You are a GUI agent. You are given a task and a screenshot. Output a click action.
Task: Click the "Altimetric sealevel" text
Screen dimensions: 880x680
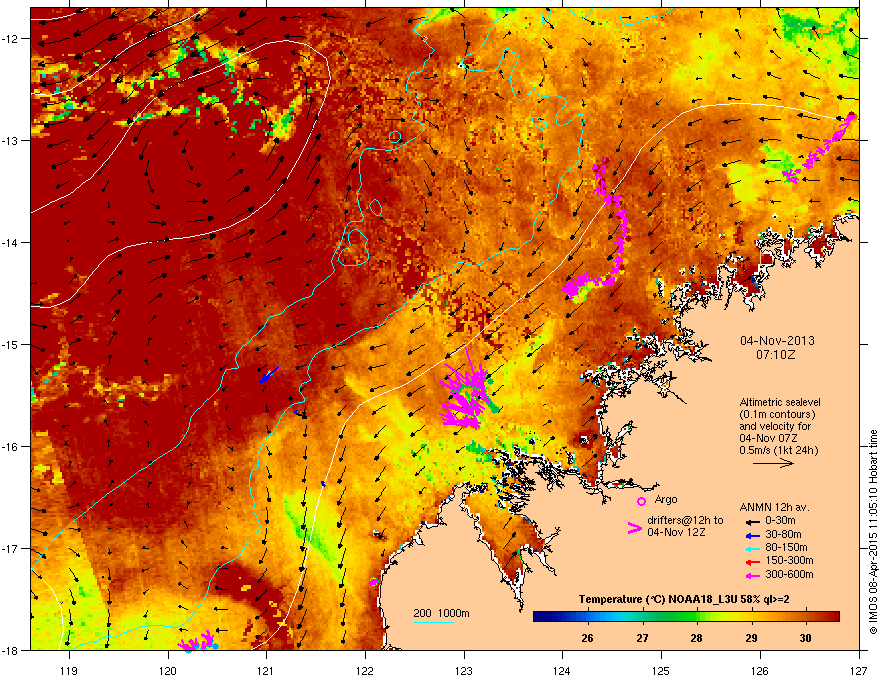[x=780, y=402]
